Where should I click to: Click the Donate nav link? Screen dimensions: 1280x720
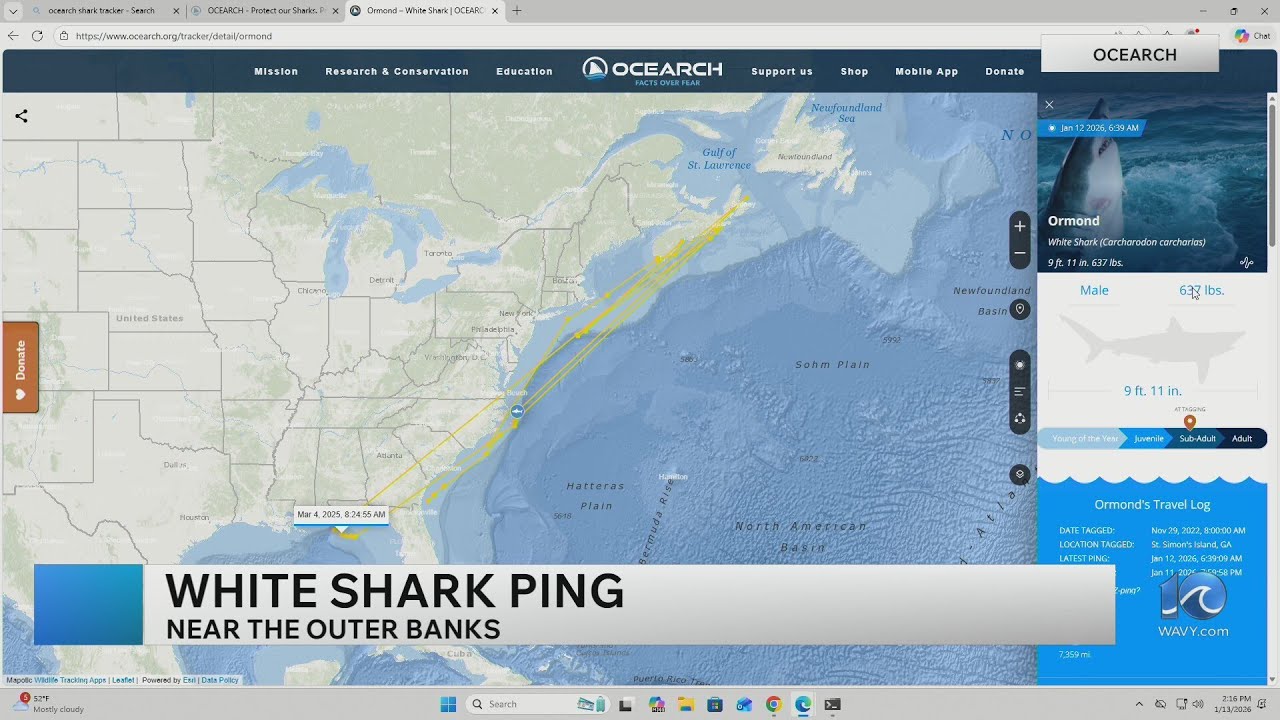(x=1005, y=71)
